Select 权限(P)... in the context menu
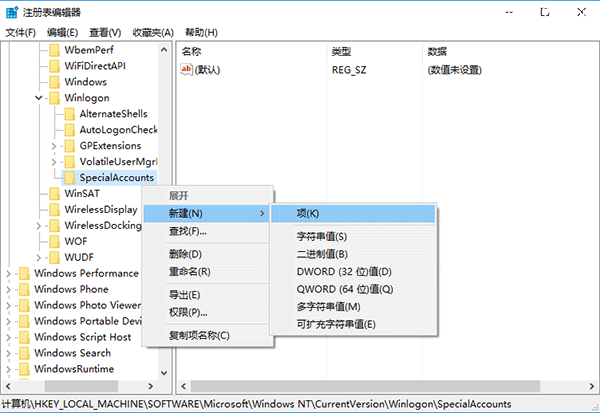The height and width of the screenshot is (413, 600). (207, 312)
